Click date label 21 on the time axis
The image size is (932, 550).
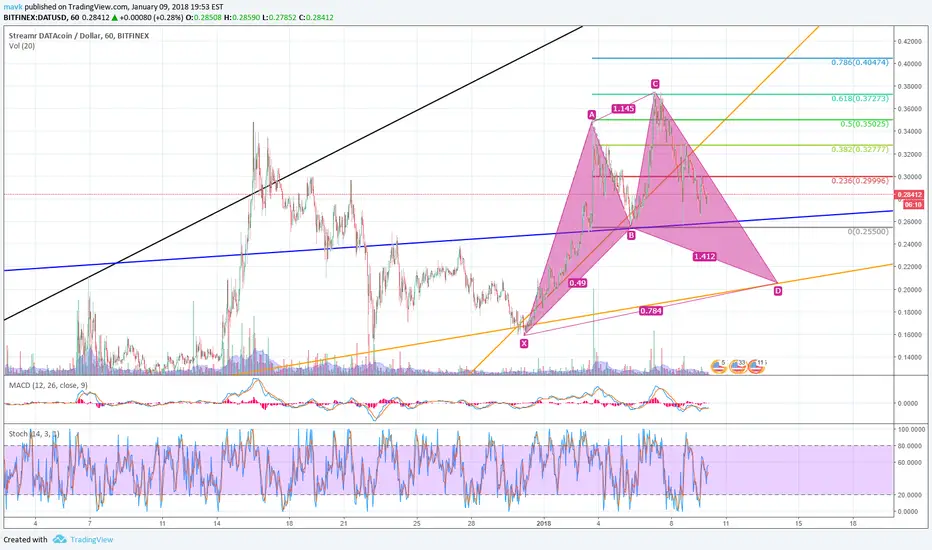tap(344, 524)
